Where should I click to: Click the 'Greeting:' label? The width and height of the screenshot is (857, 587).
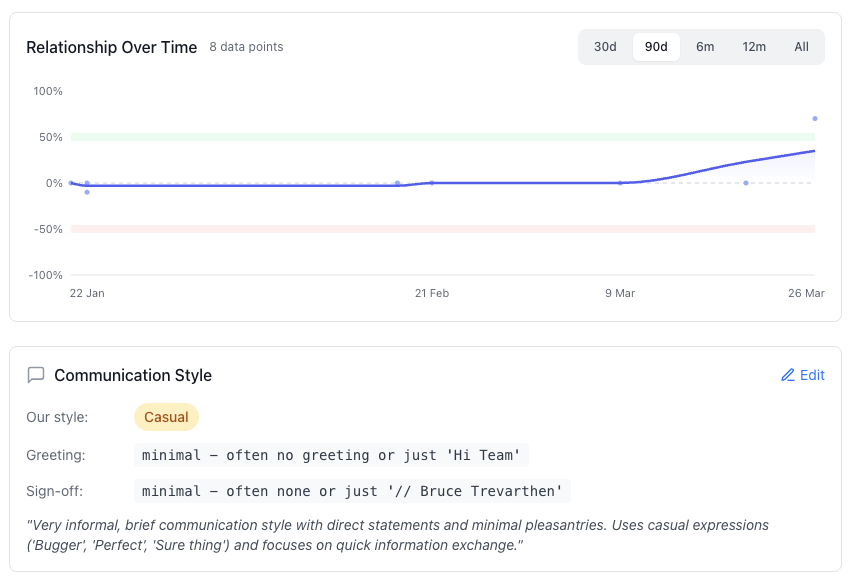coord(56,455)
